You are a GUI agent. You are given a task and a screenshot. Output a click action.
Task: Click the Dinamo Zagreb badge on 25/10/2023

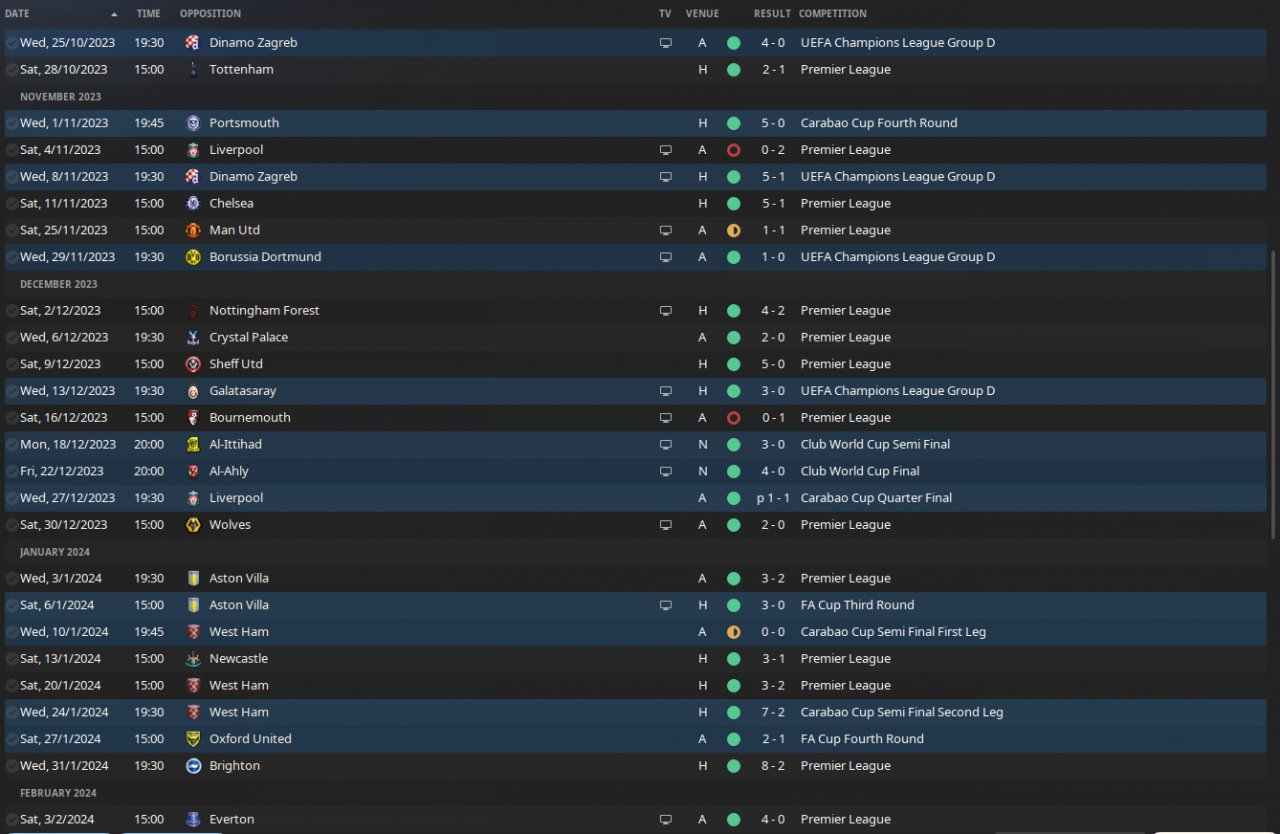192,43
